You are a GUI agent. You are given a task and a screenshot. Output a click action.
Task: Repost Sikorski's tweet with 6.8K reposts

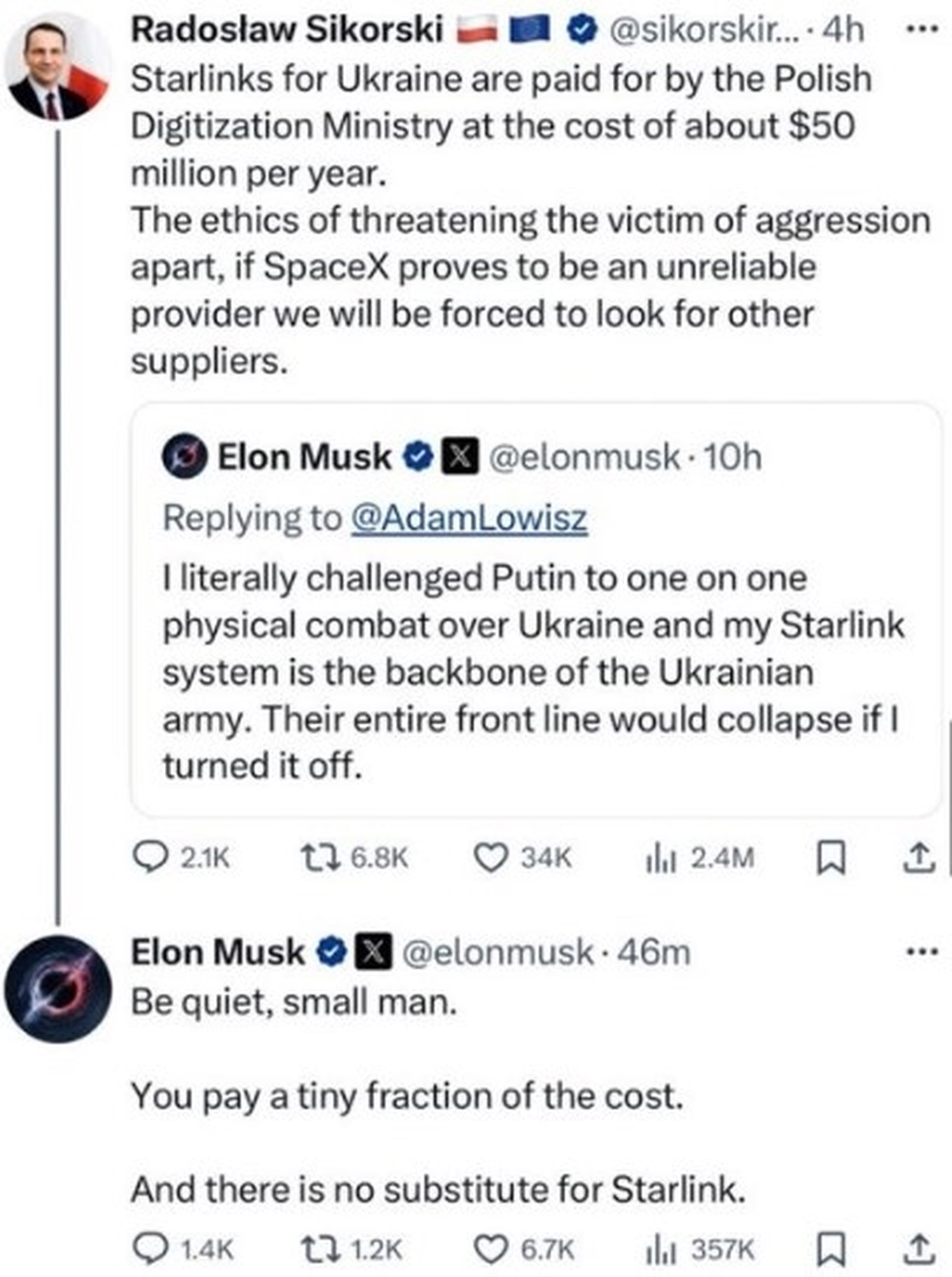click(x=320, y=858)
